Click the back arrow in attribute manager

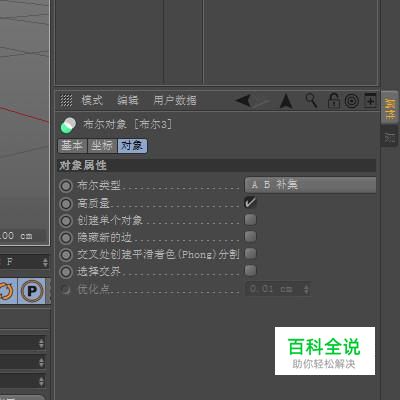click(243, 100)
